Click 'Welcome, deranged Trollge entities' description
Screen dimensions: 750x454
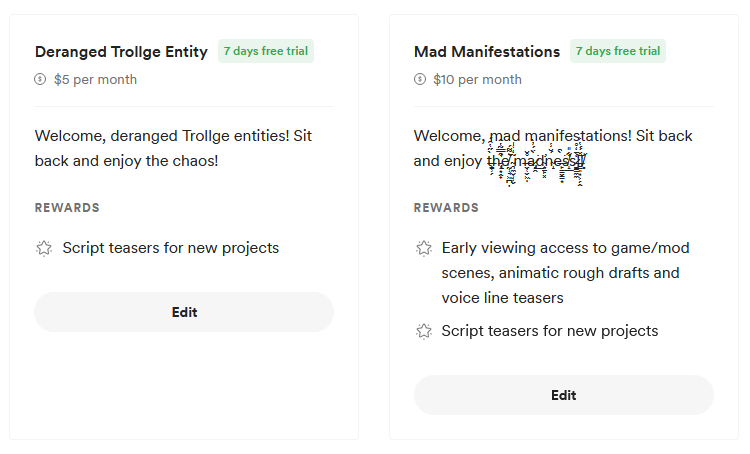click(x=174, y=148)
